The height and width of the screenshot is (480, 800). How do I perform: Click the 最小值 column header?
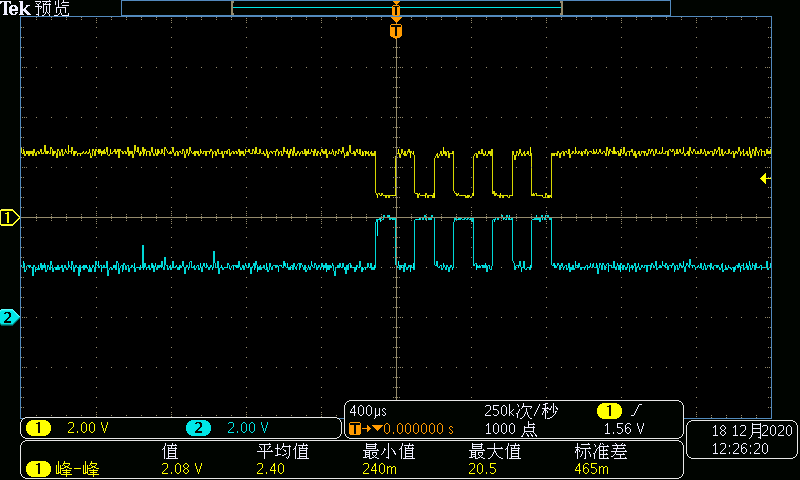pos(388,451)
